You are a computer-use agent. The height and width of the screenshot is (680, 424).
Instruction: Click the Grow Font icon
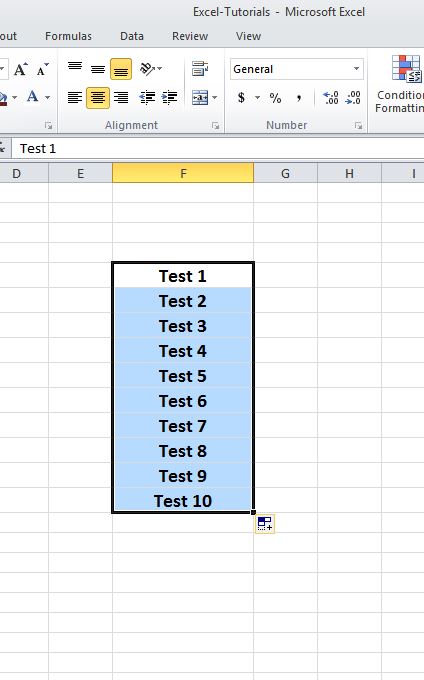click(x=20, y=69)
